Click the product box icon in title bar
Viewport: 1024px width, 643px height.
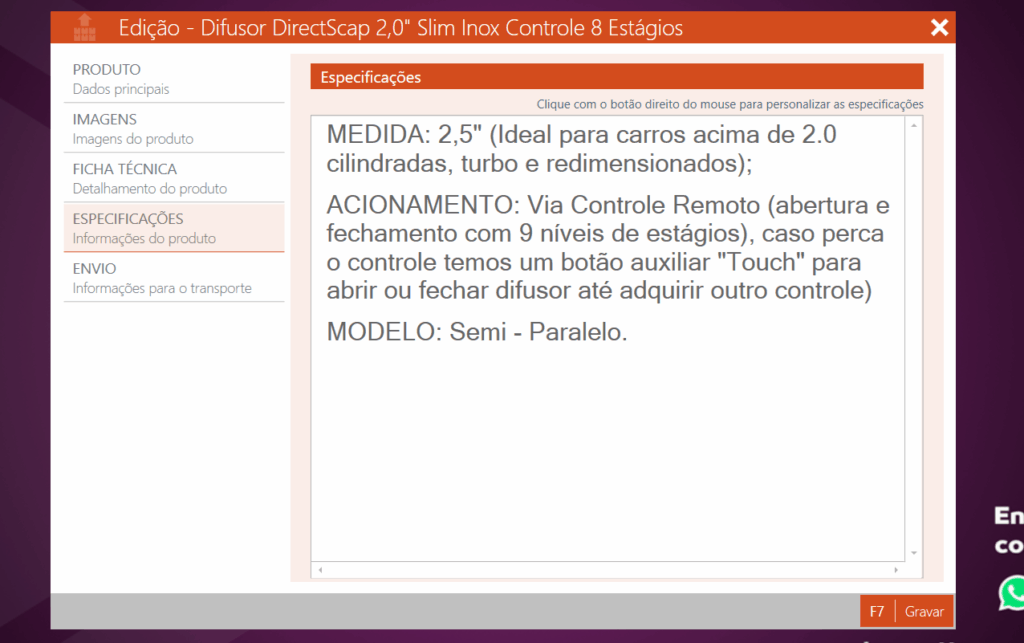coord(84,27)
